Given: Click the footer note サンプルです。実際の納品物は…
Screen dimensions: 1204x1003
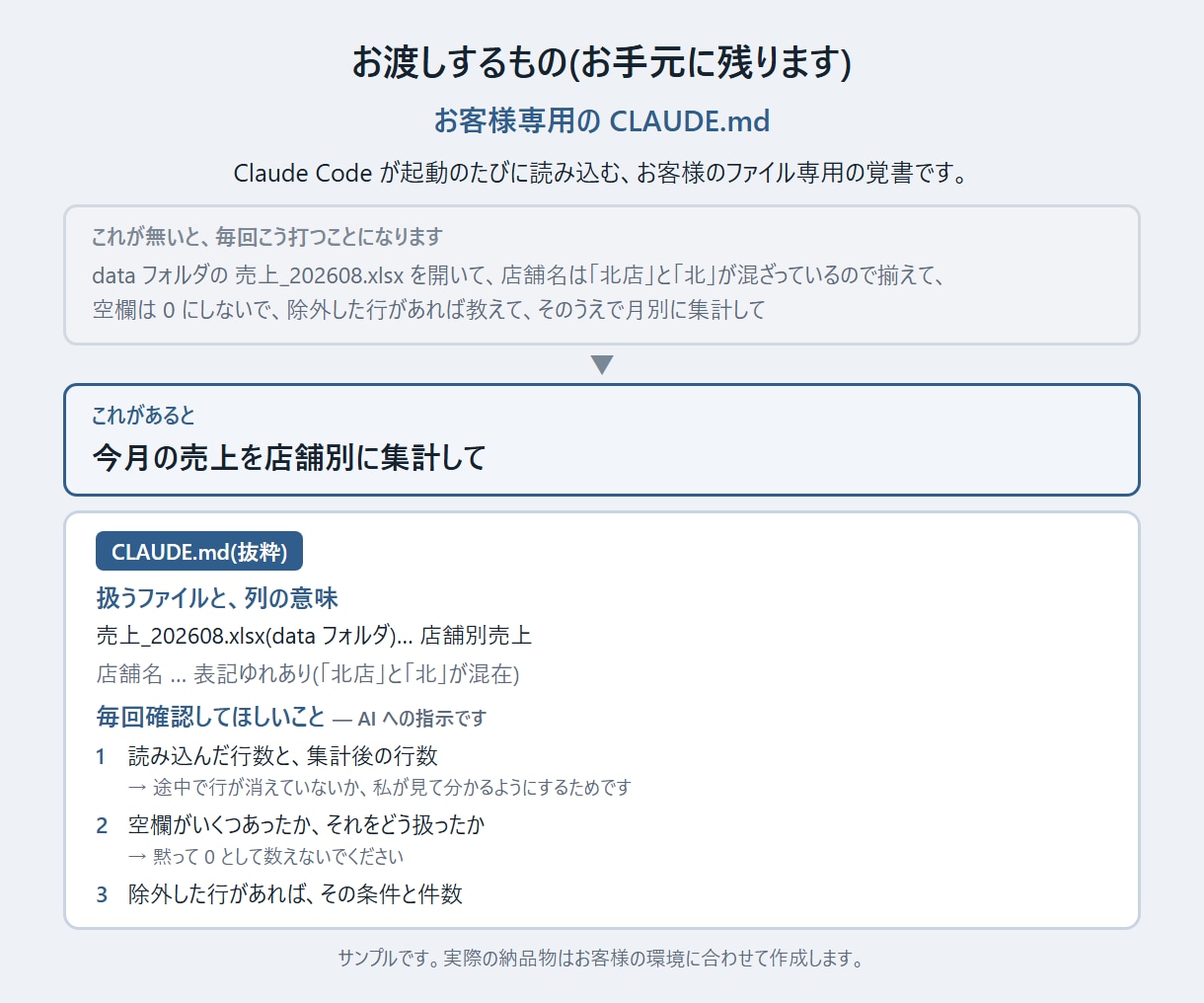Looking at the screenshot, I should point(602,959).
